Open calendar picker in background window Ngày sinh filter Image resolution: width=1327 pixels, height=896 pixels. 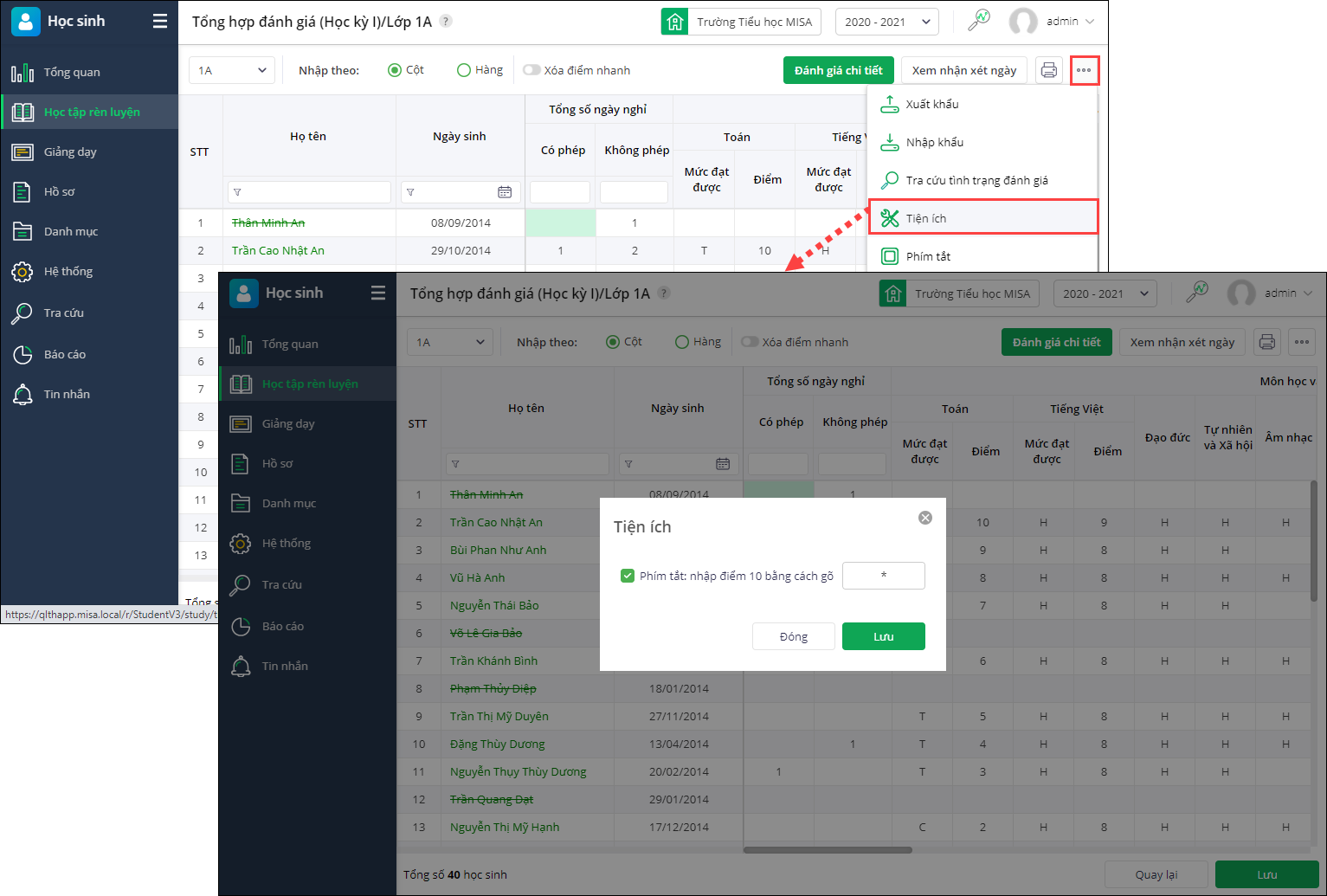pyautogui.click(x=505, y=192)
